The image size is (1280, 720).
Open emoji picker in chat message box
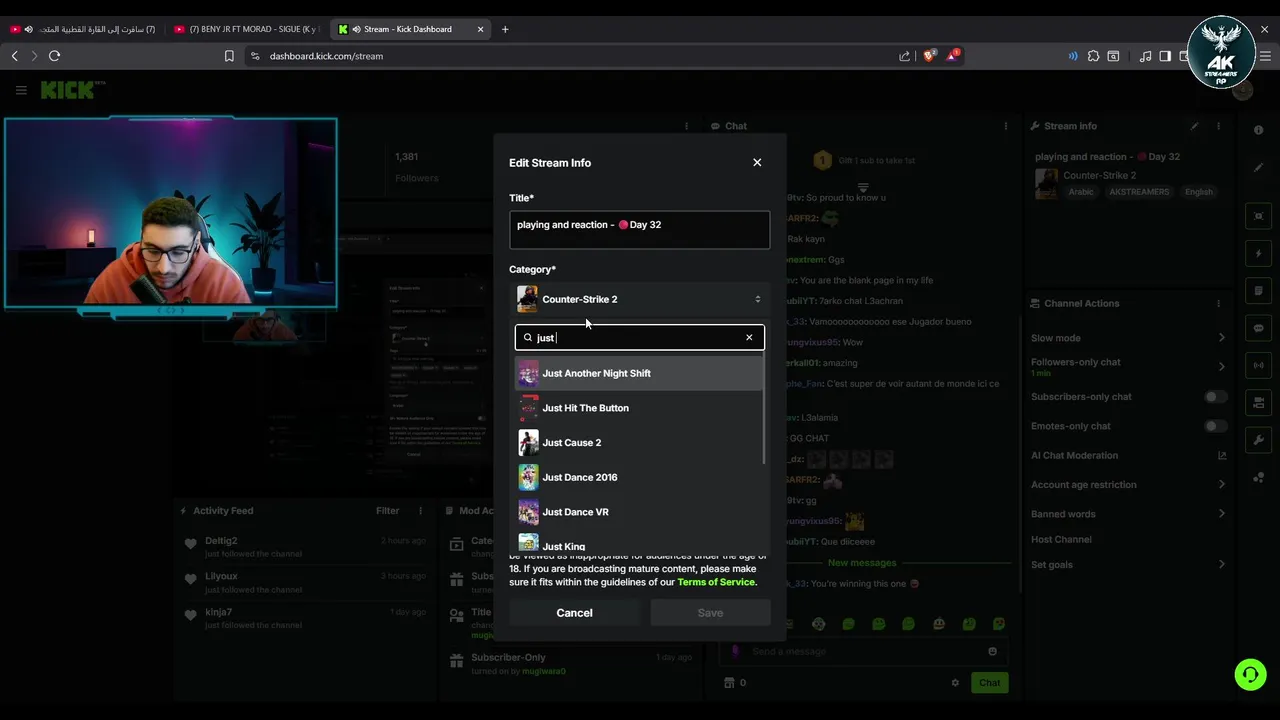(x=992, y=651)
